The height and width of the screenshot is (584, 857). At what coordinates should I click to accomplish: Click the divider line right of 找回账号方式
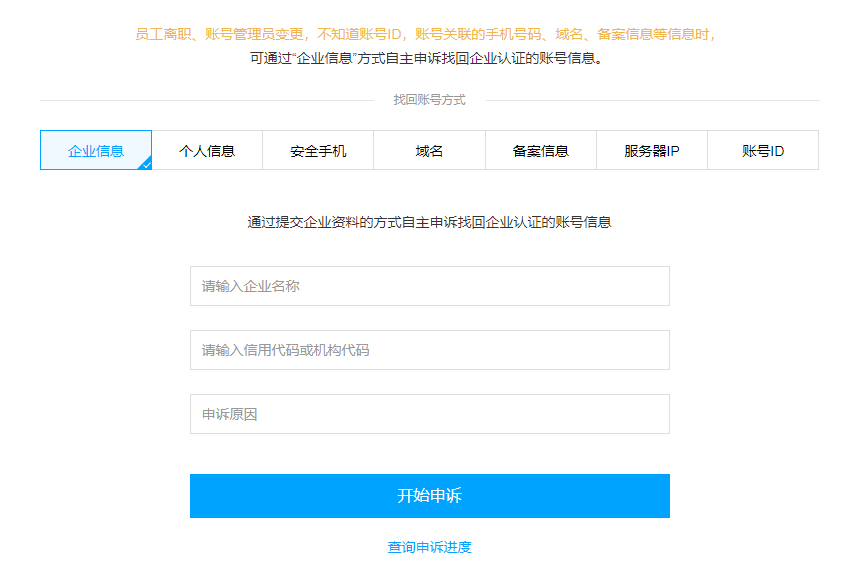click(x=653, y=101)
